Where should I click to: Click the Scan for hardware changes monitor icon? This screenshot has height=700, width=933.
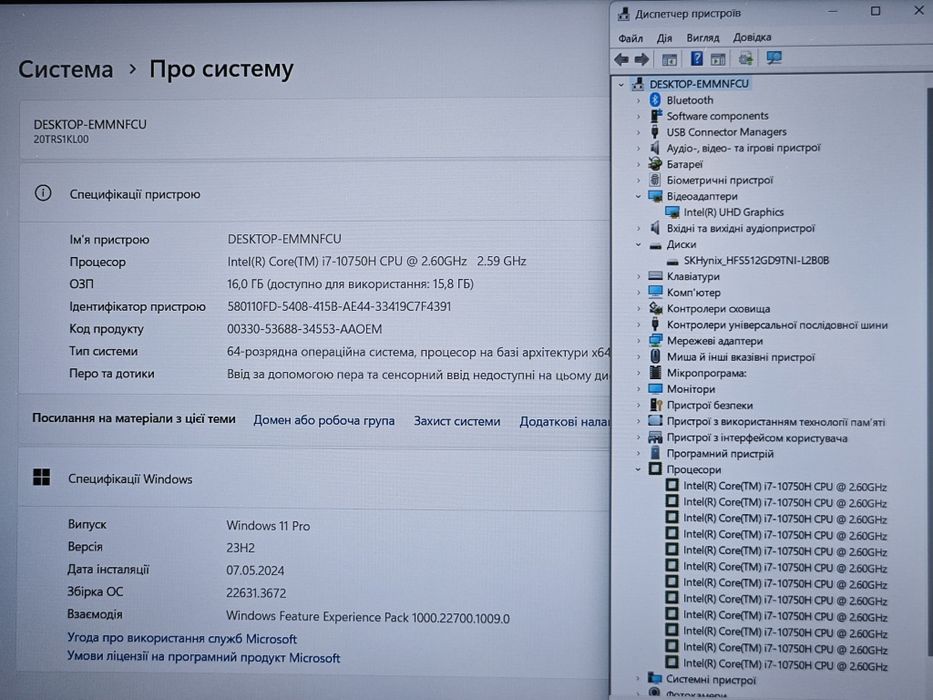coord(774,58)
